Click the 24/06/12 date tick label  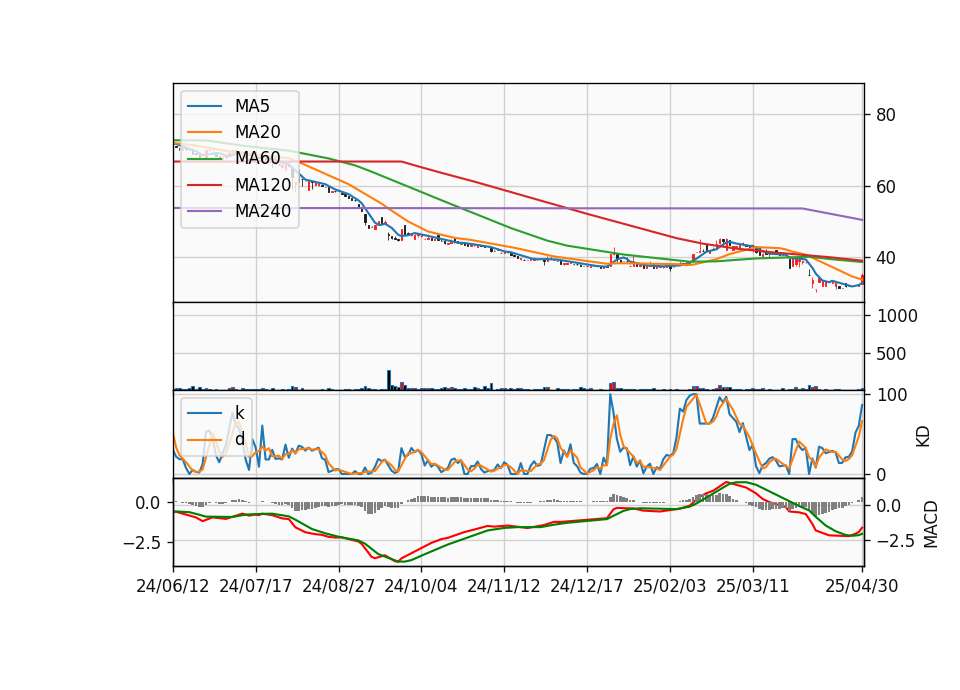173,587
